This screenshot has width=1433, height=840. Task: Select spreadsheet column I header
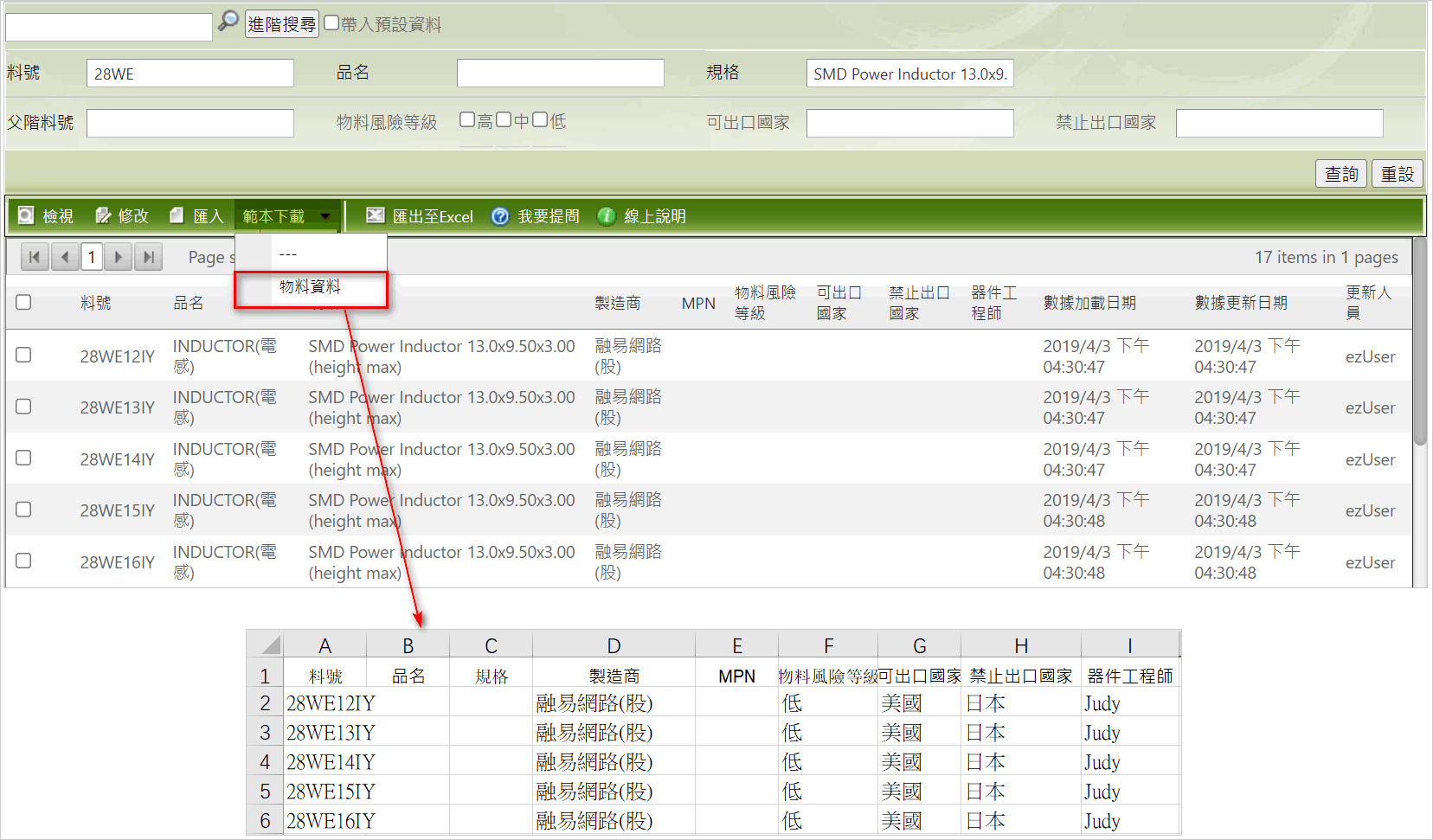pos(1129,645)
